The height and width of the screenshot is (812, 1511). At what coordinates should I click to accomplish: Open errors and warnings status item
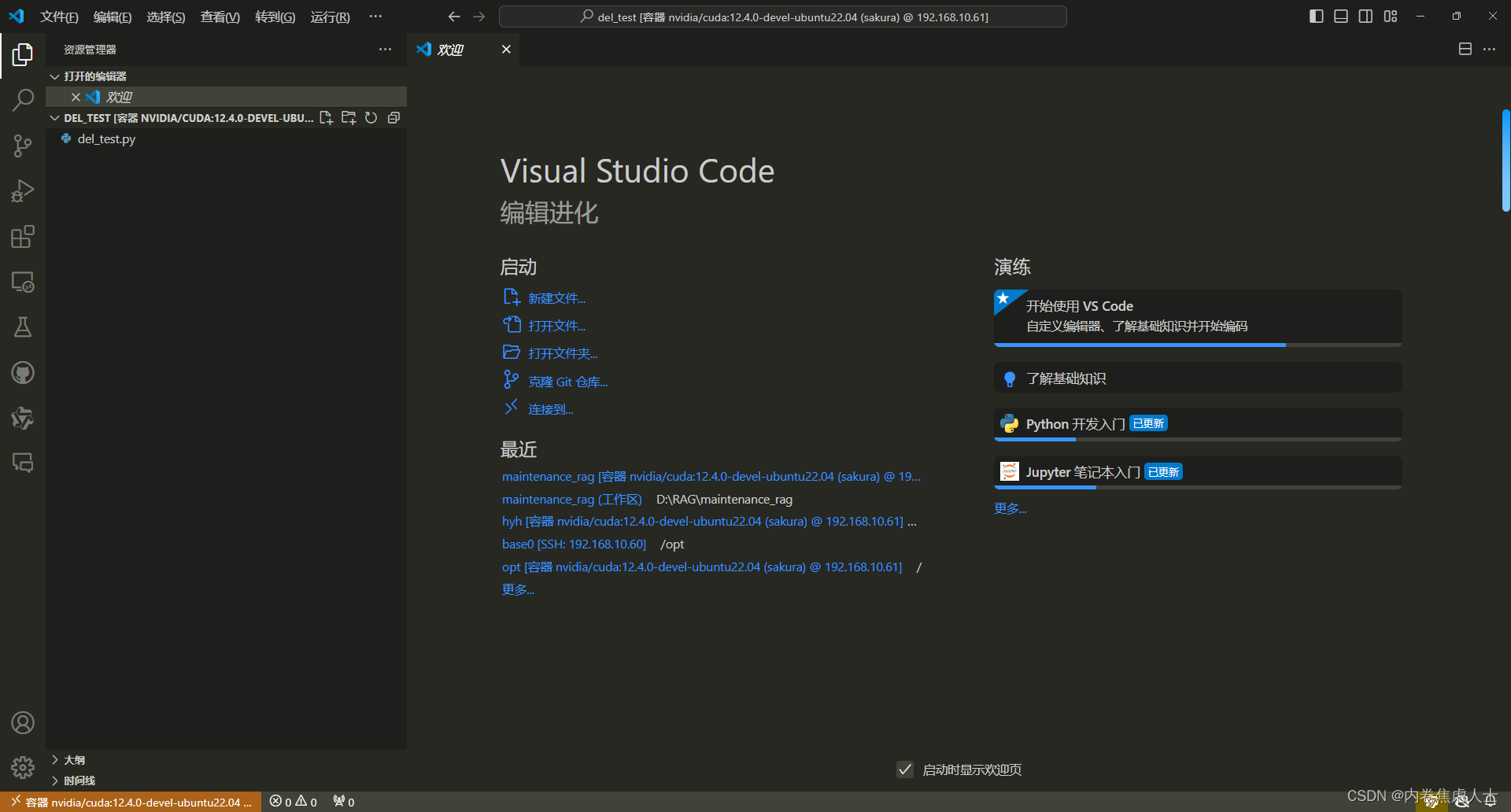click(x=294, y=802)
